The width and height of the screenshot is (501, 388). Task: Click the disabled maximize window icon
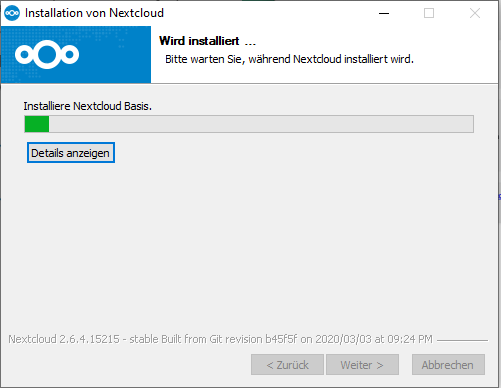point(429,13)
